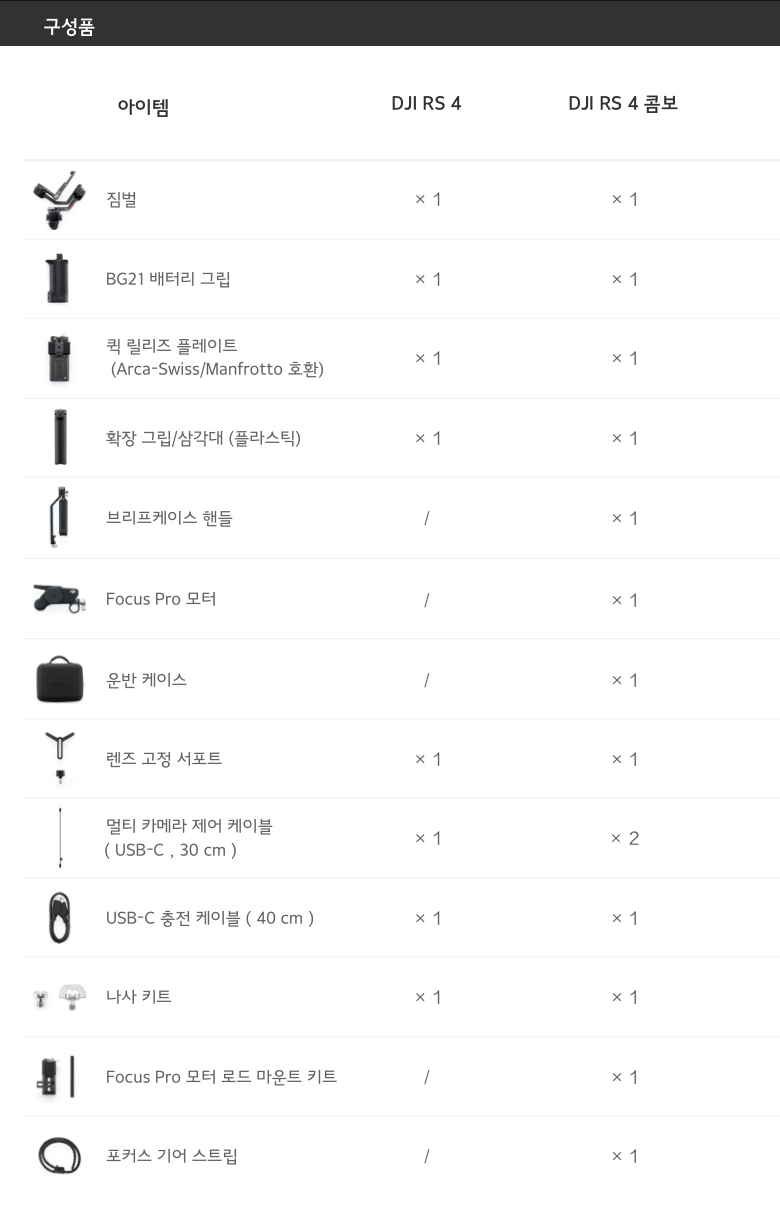This screenshot has width=780, height=1218.
Task: Select the USB-C charging cable icon
Action: (60, 918)
